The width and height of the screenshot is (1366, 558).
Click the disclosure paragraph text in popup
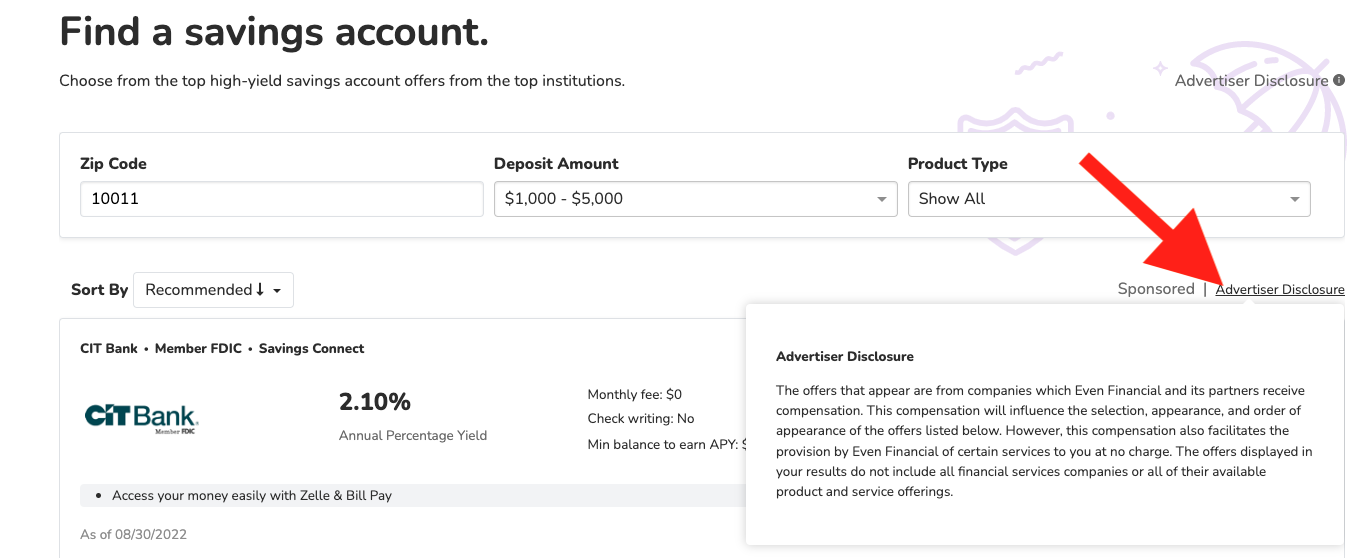click(x=1043, y=441)
